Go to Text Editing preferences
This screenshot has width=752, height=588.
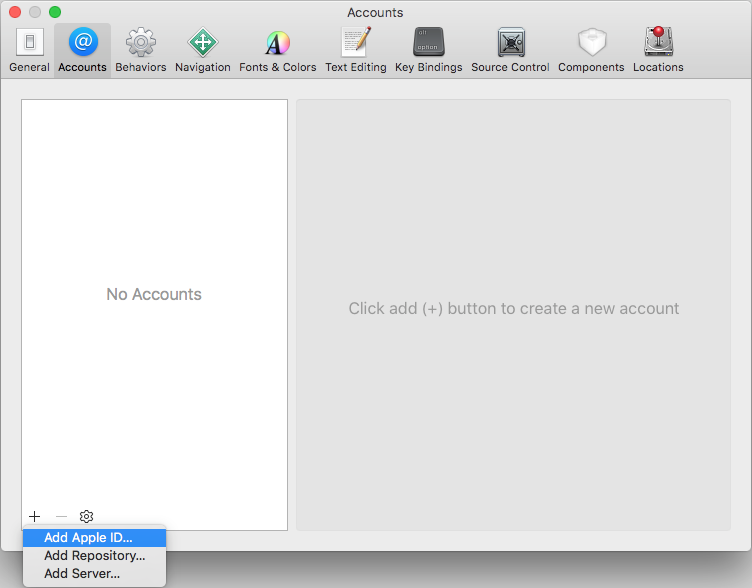click(x=356, y=50)
